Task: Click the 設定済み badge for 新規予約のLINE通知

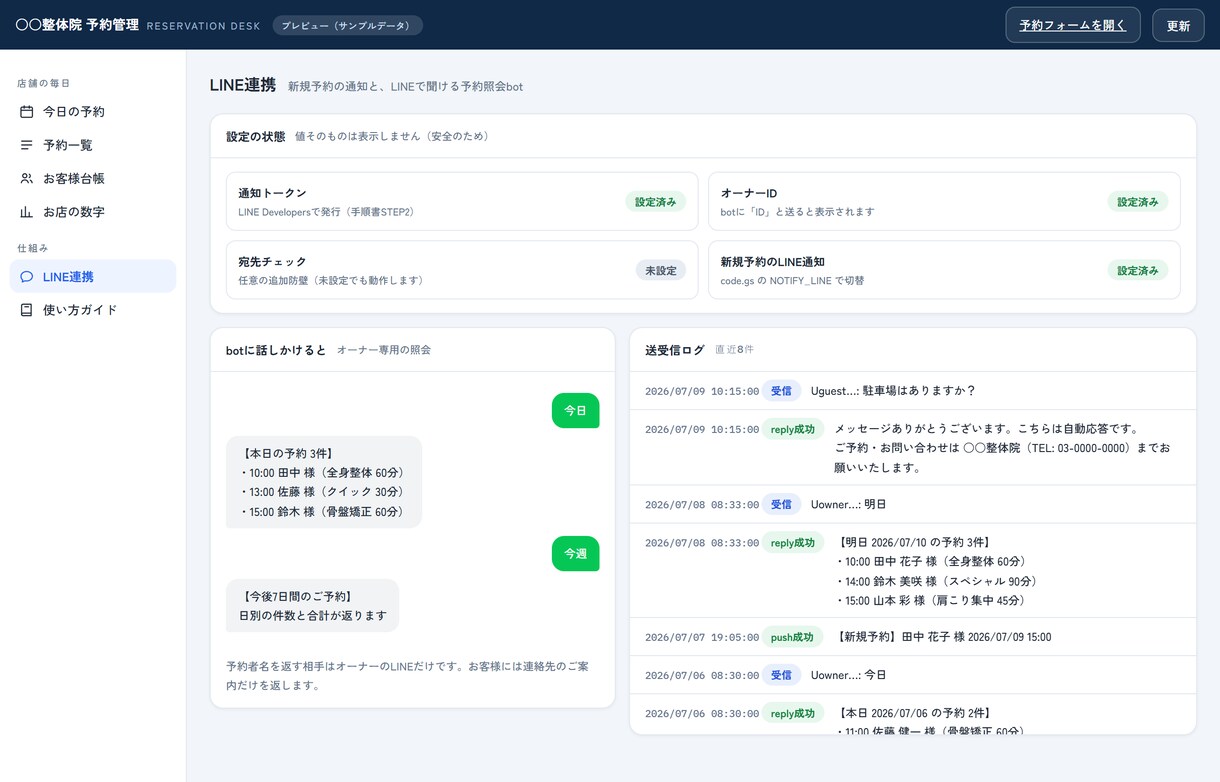Action: coord(1137,270)
